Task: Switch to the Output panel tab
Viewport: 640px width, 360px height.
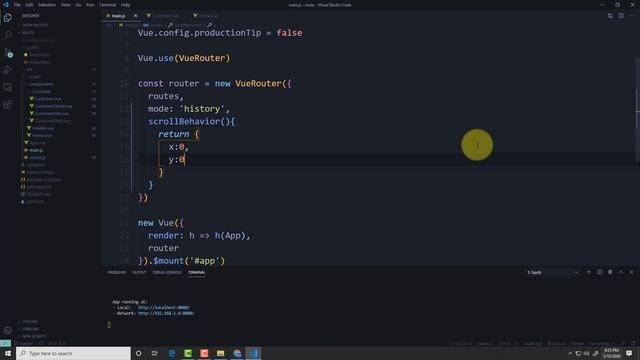Action: coord(139,272)
